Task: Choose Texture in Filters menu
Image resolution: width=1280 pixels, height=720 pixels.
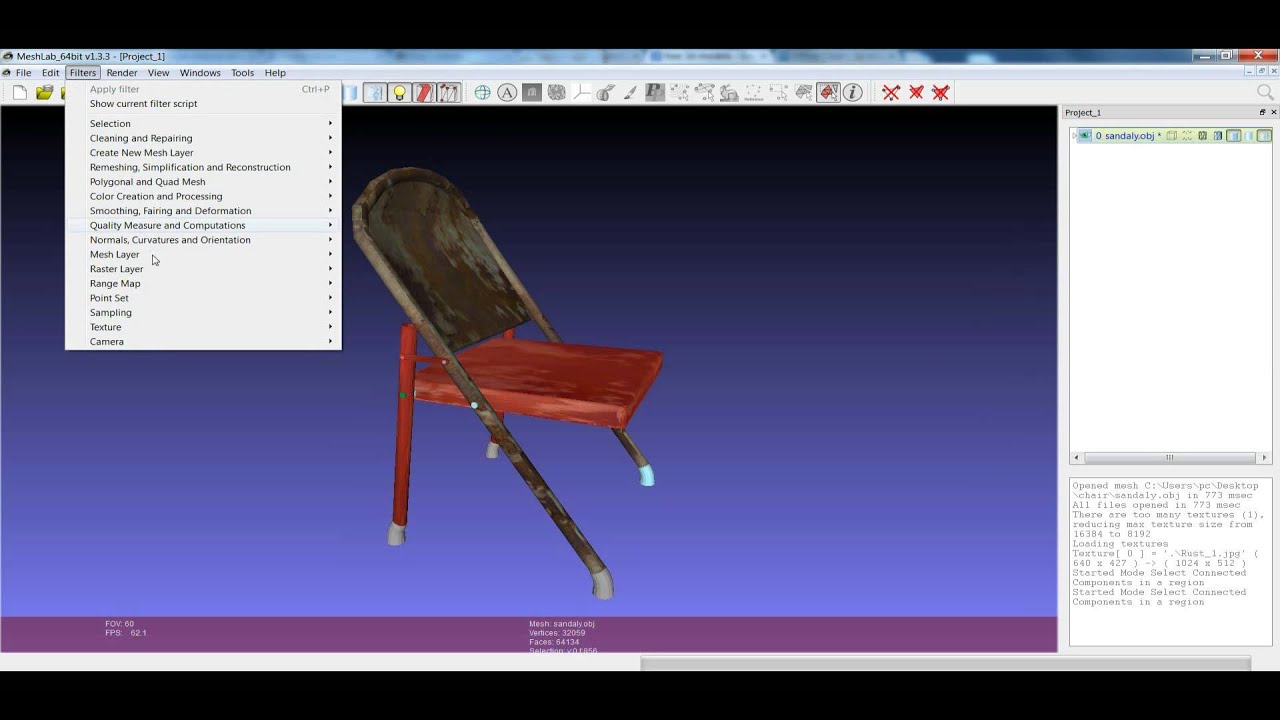Action: (x=203, y=326)
